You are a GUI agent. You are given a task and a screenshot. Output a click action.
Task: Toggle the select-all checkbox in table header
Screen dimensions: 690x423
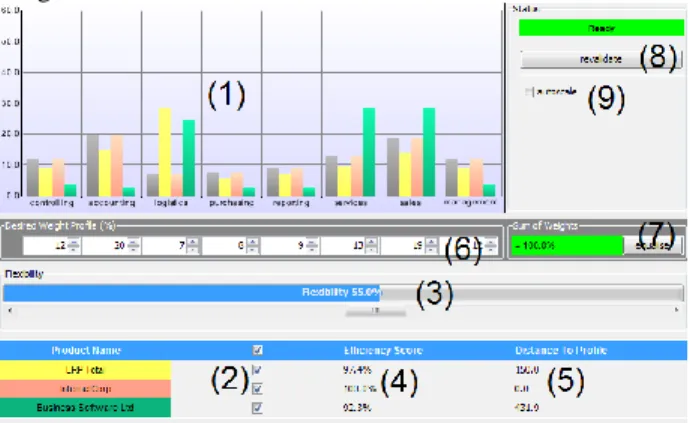coord(257,350)
